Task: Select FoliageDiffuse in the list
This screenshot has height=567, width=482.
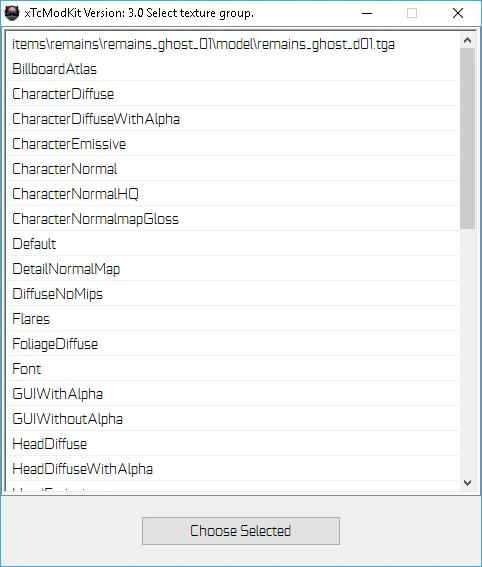Action: click(x=233, y=343)
